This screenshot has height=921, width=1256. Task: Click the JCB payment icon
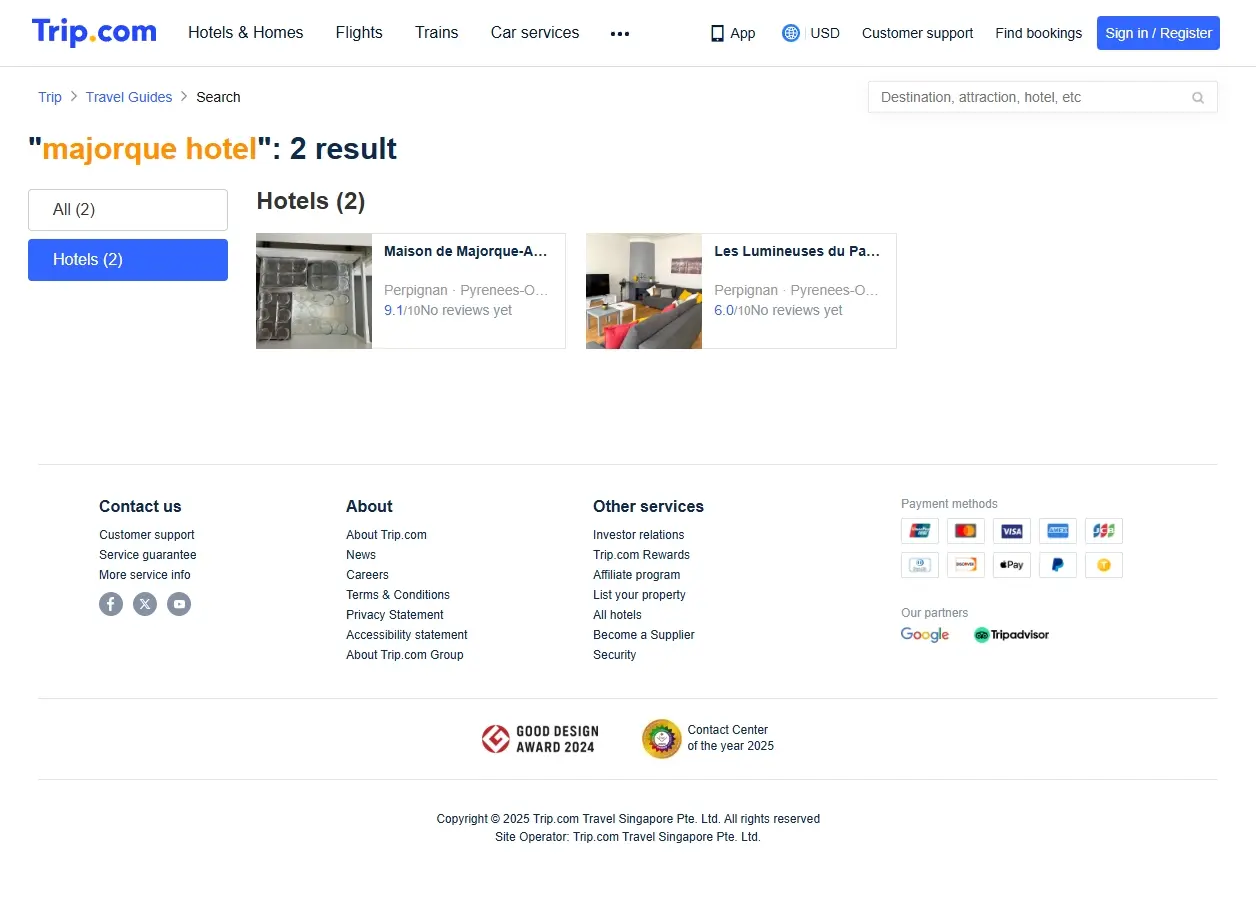[x=1104, y=531]
